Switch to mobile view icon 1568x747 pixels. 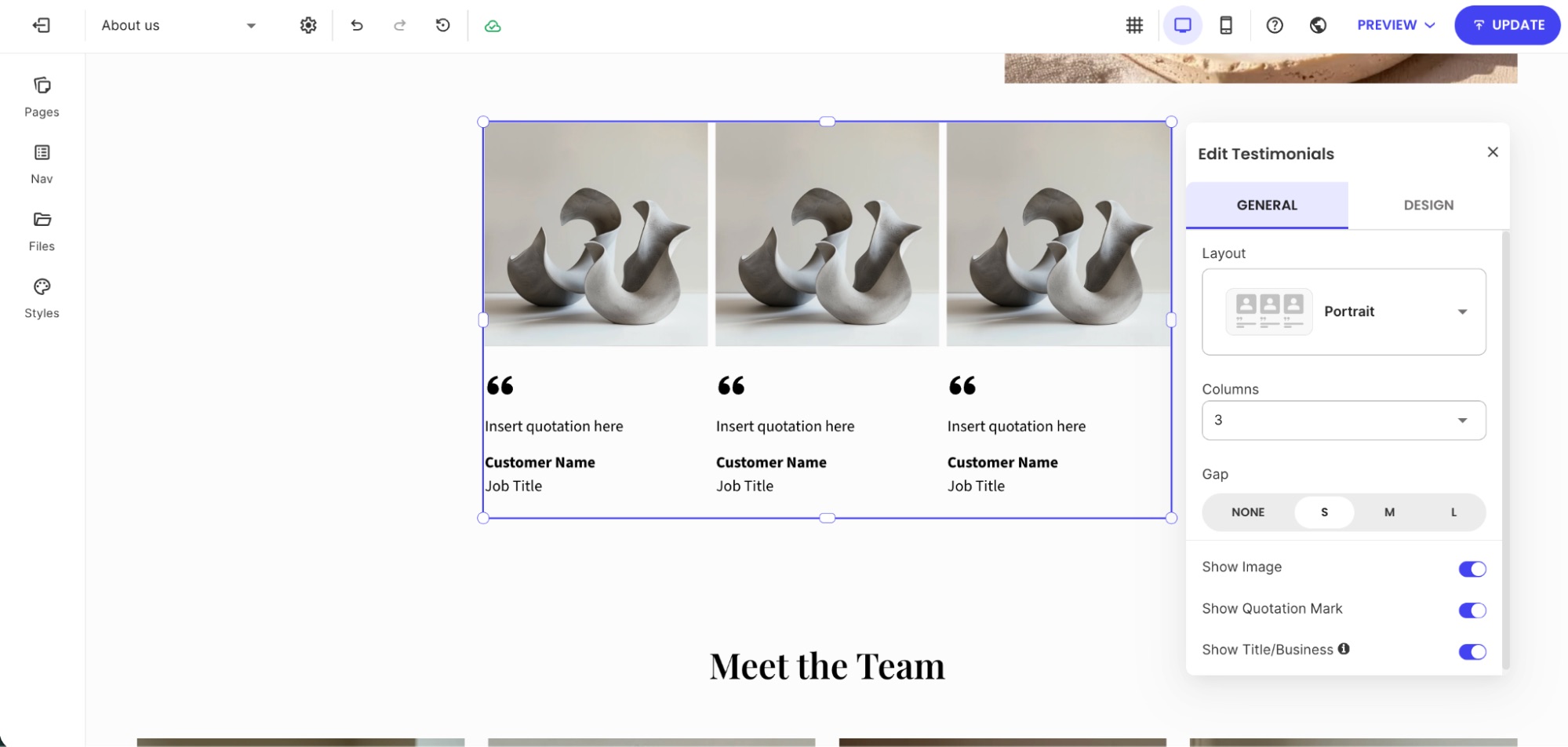point(1226,25)
